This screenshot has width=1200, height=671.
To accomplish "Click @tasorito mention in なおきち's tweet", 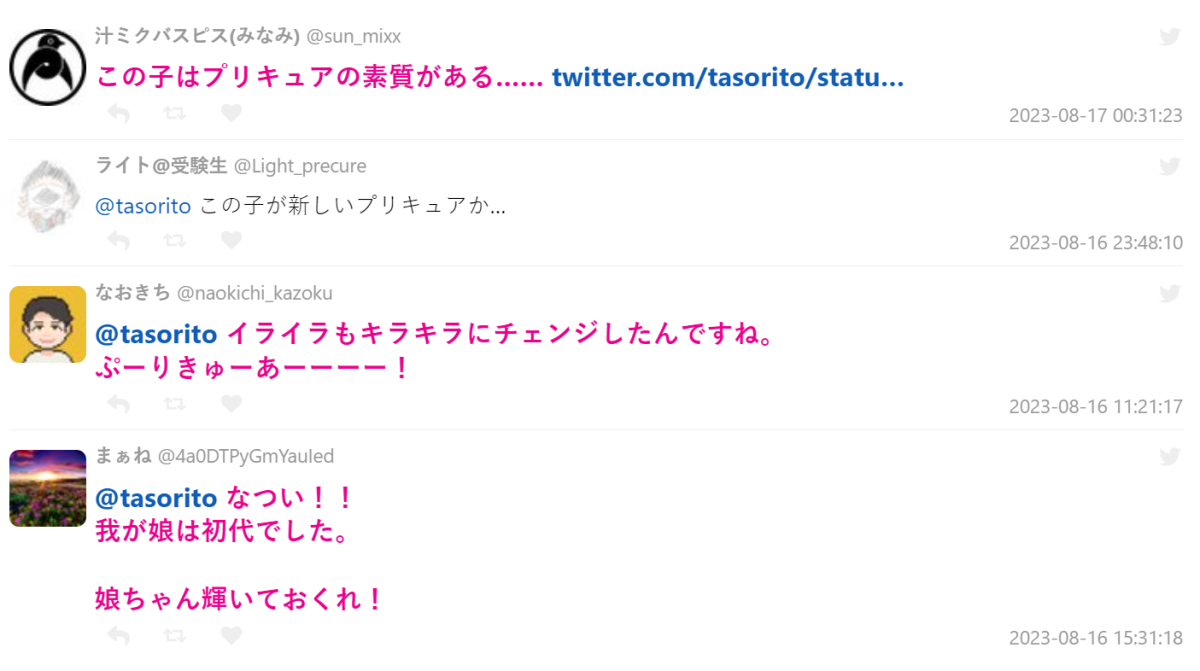I will click(156, 334).
